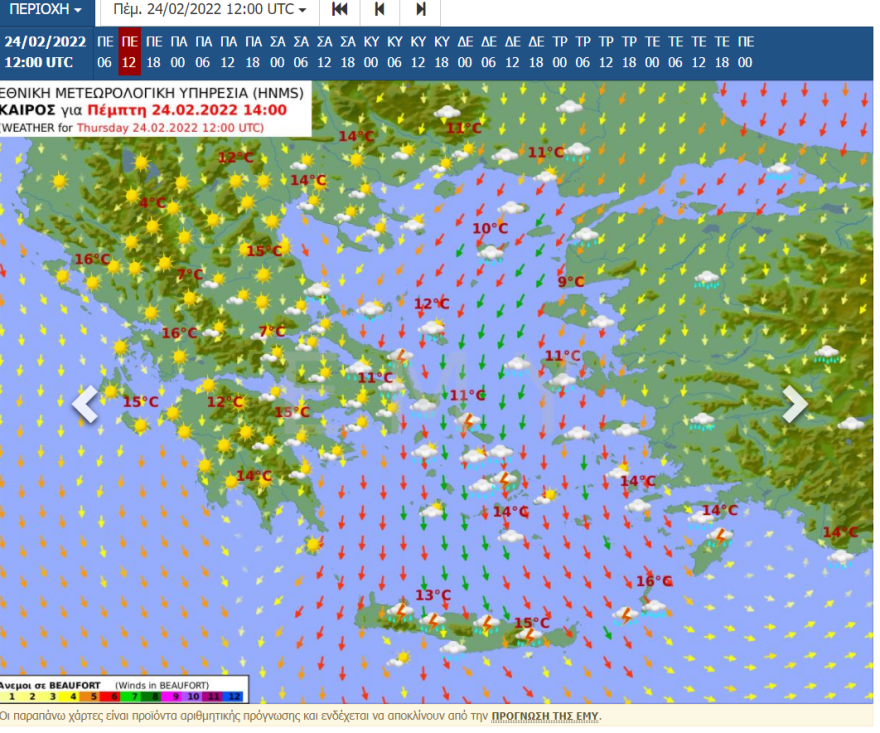Click the 9°C temperature label on map
The image size is (880, 733).
pyautogui.click(x=570, y=282)
